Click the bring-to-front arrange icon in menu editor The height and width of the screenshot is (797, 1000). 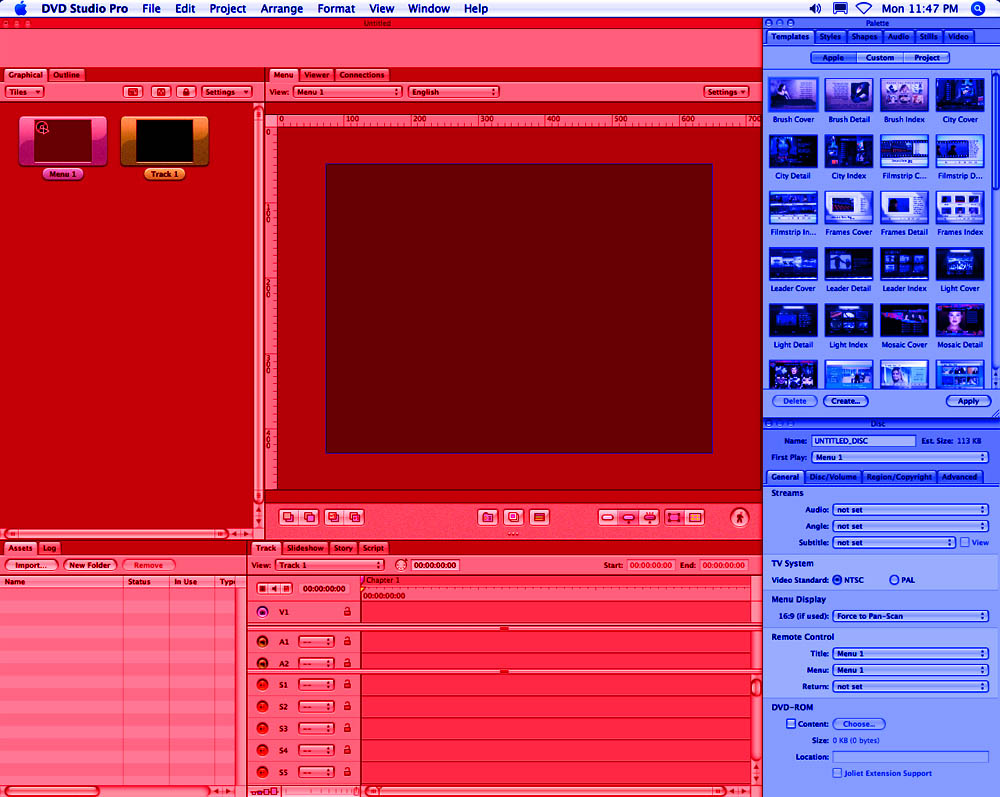(x=288, y=517)
